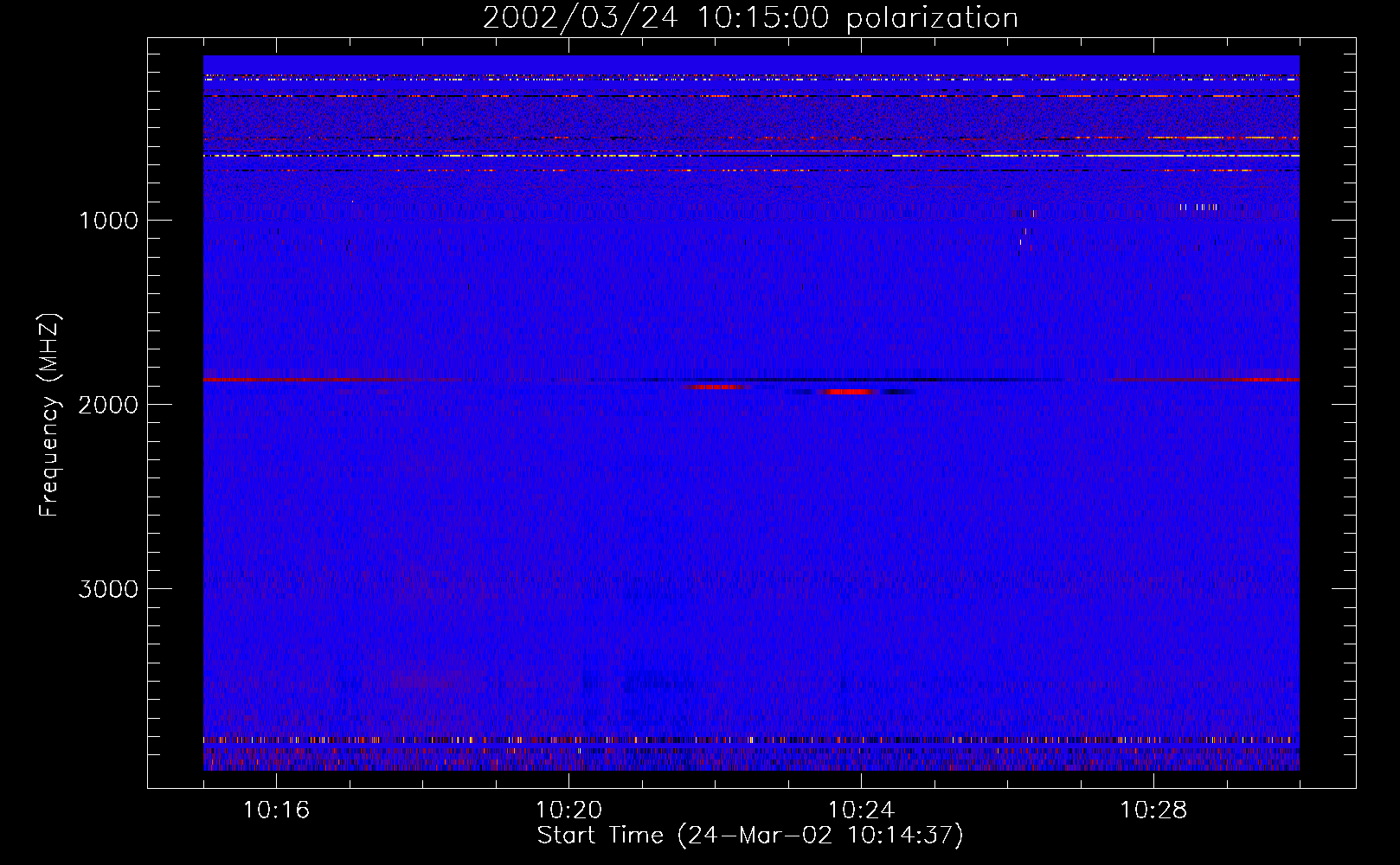Click the '1000' frequency tick label

[109, 221]
